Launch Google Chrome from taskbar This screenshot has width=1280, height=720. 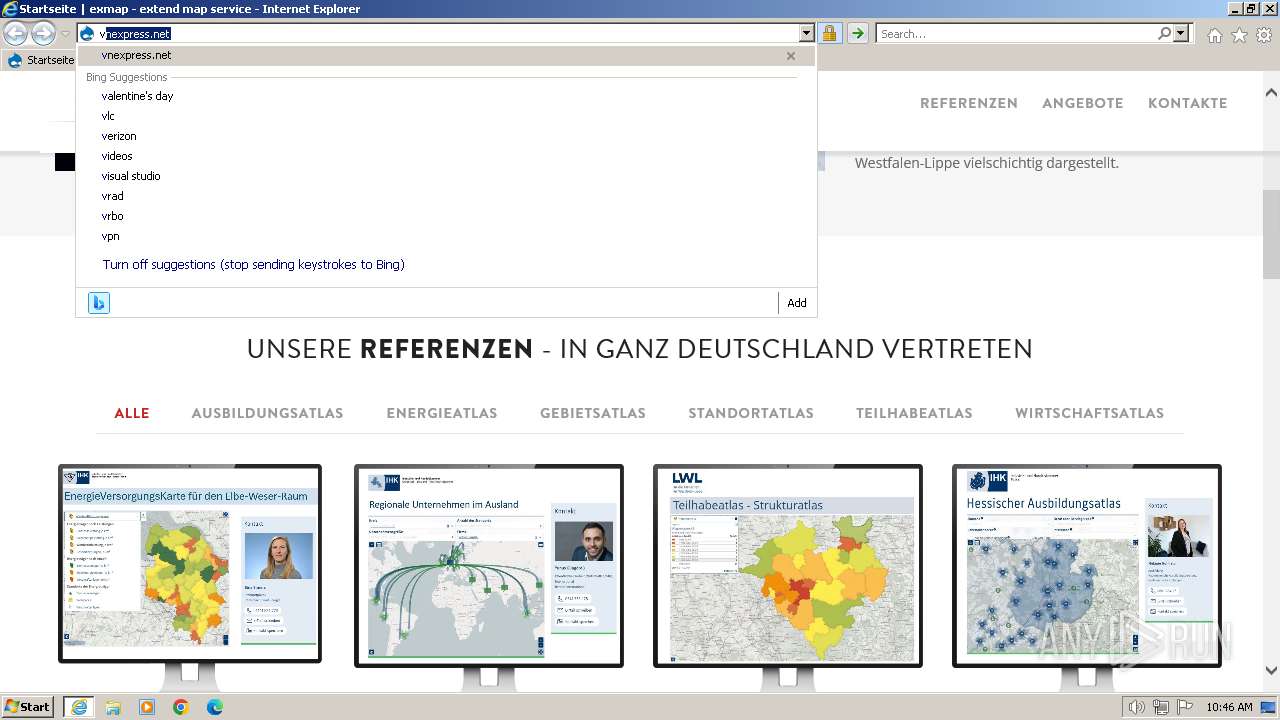[181, 707]
